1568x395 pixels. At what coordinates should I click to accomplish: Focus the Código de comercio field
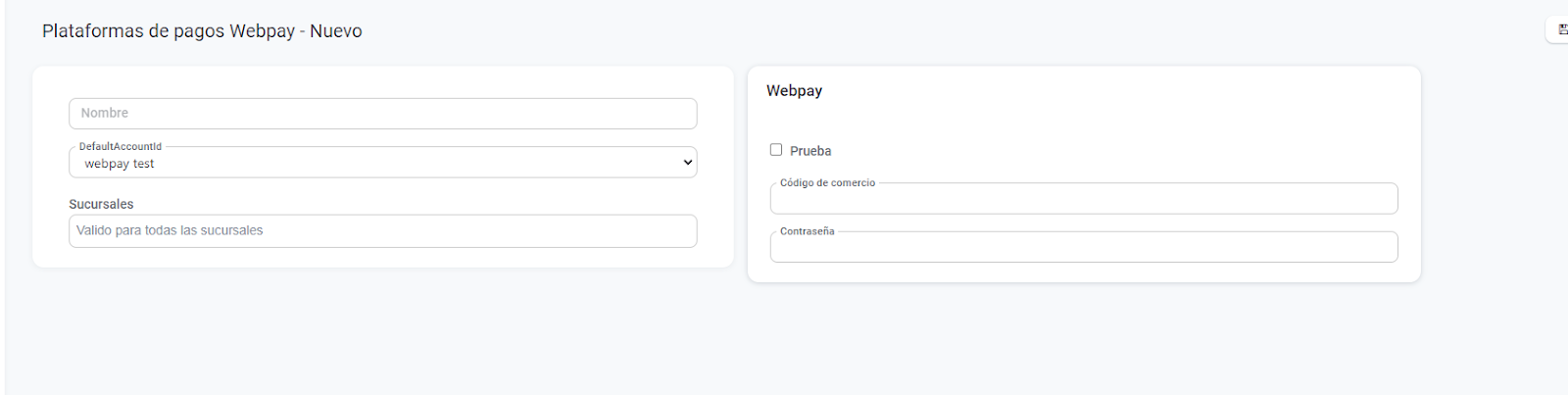1083,199
